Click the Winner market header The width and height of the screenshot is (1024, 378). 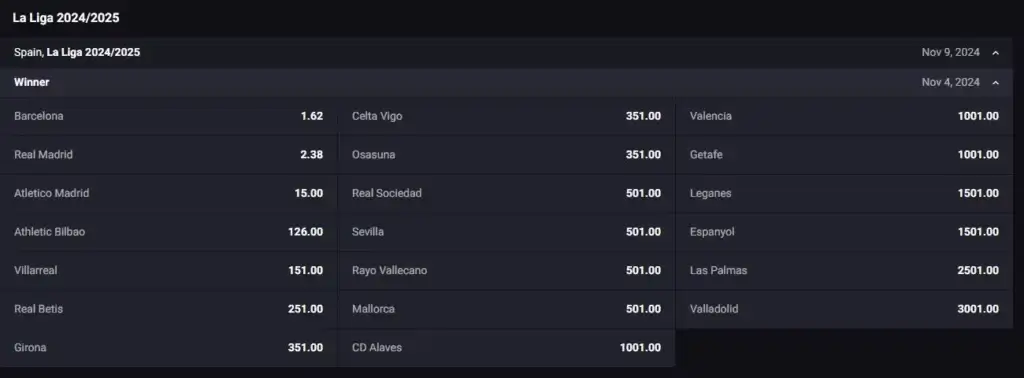click(506, 83)
